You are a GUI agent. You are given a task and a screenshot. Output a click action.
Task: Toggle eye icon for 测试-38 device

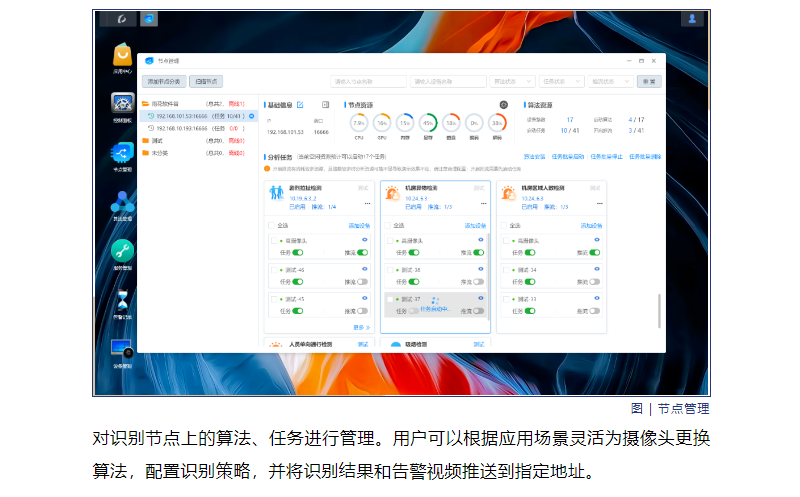click(x=481, y=269)
